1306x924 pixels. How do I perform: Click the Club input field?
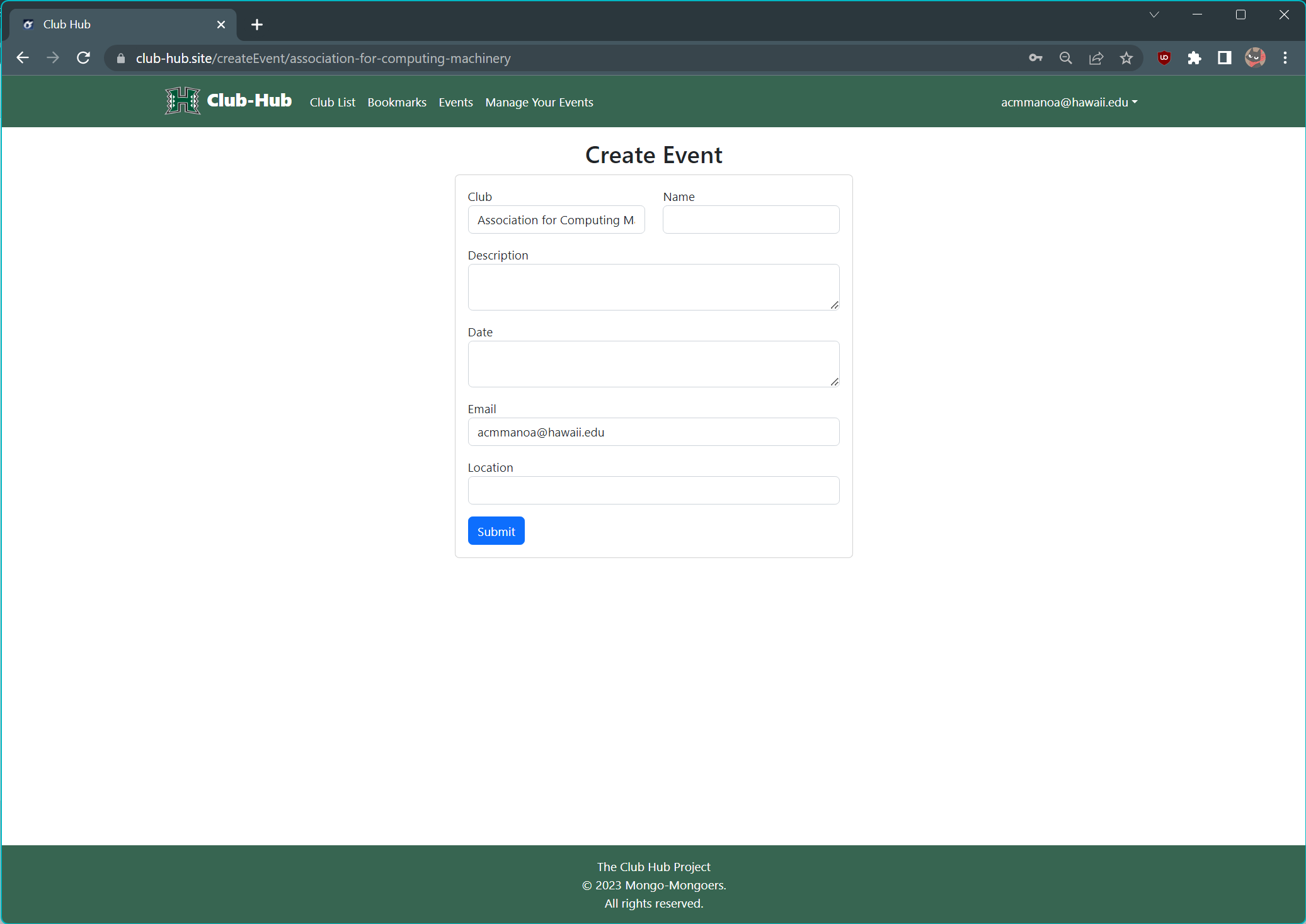tap(556, 220)
